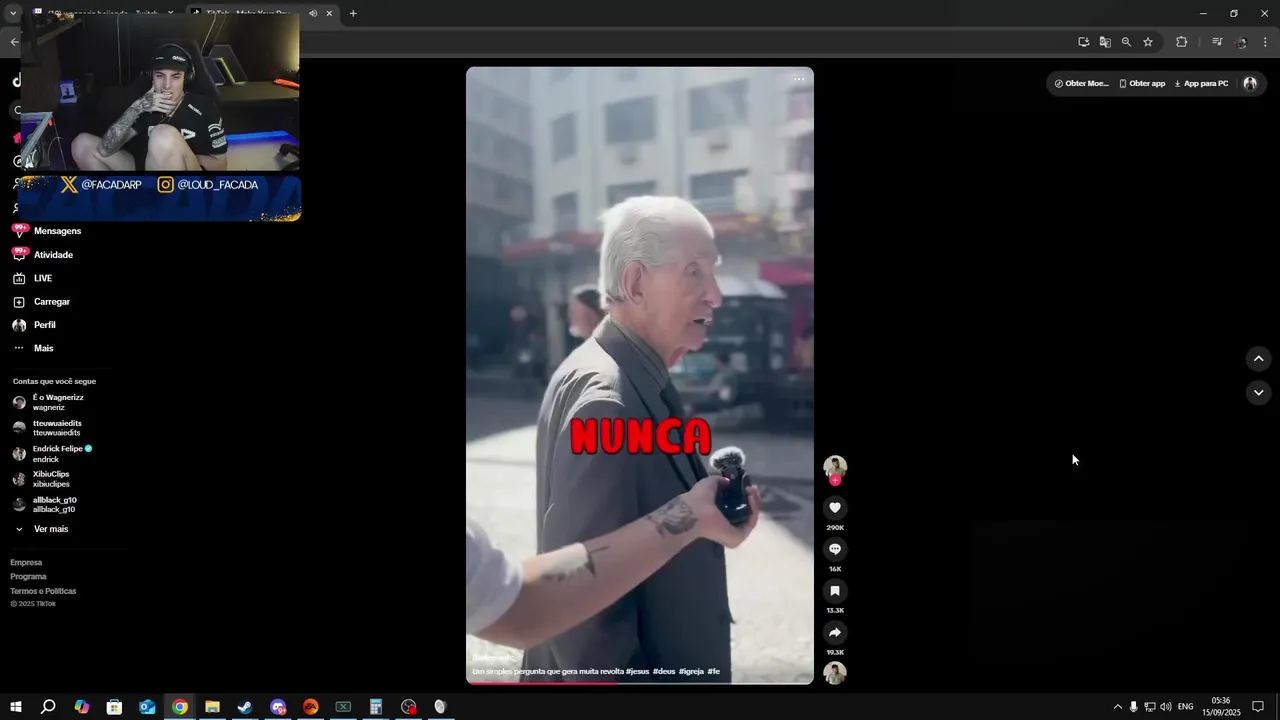Click the Empresa footer link
This screenshot has height=720, width=1280.
pyautogui.click(x=26, y=563)
